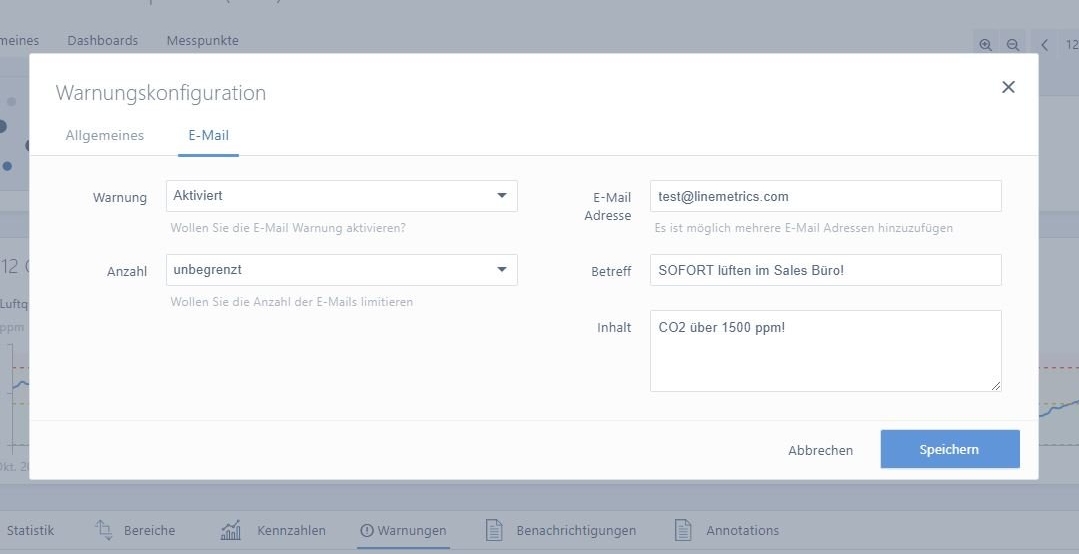This screenshot has height=554, width=1079.
Task: Click the Benachrichtigungen document icon
Action: pos(493,530)
